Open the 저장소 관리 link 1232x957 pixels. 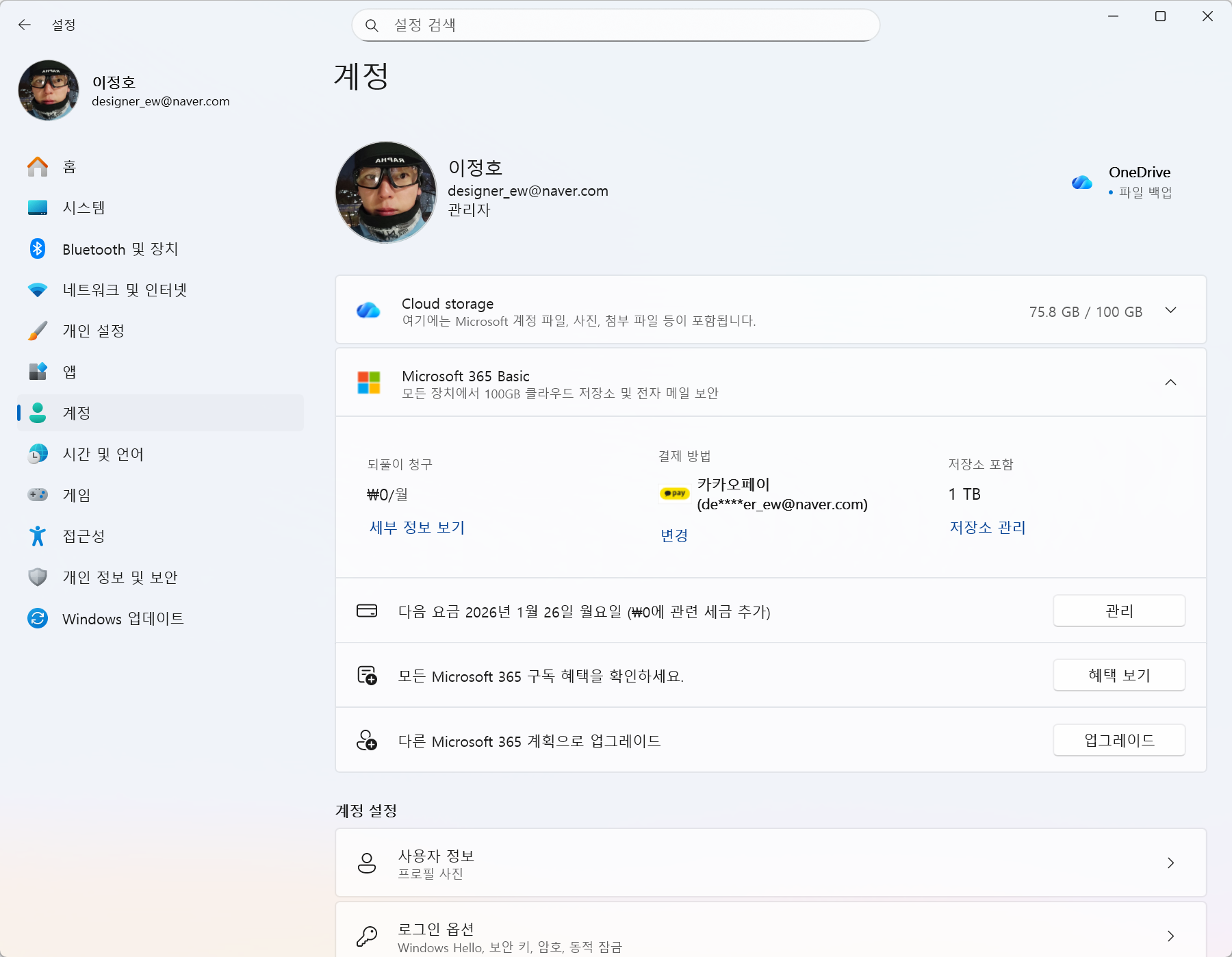(988, 528)
